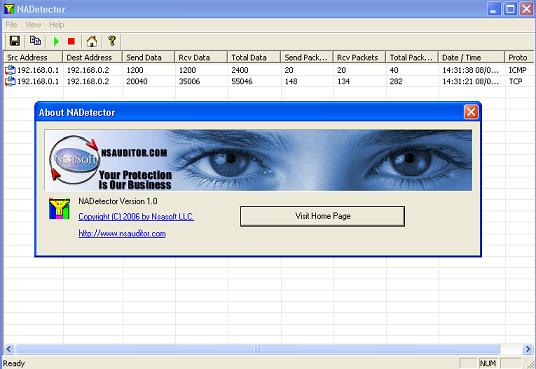The height and width of the screenshot is (369, 536).
Task: Follow the http://www.nsauditor.com link
Action: (x=122, y=234)
